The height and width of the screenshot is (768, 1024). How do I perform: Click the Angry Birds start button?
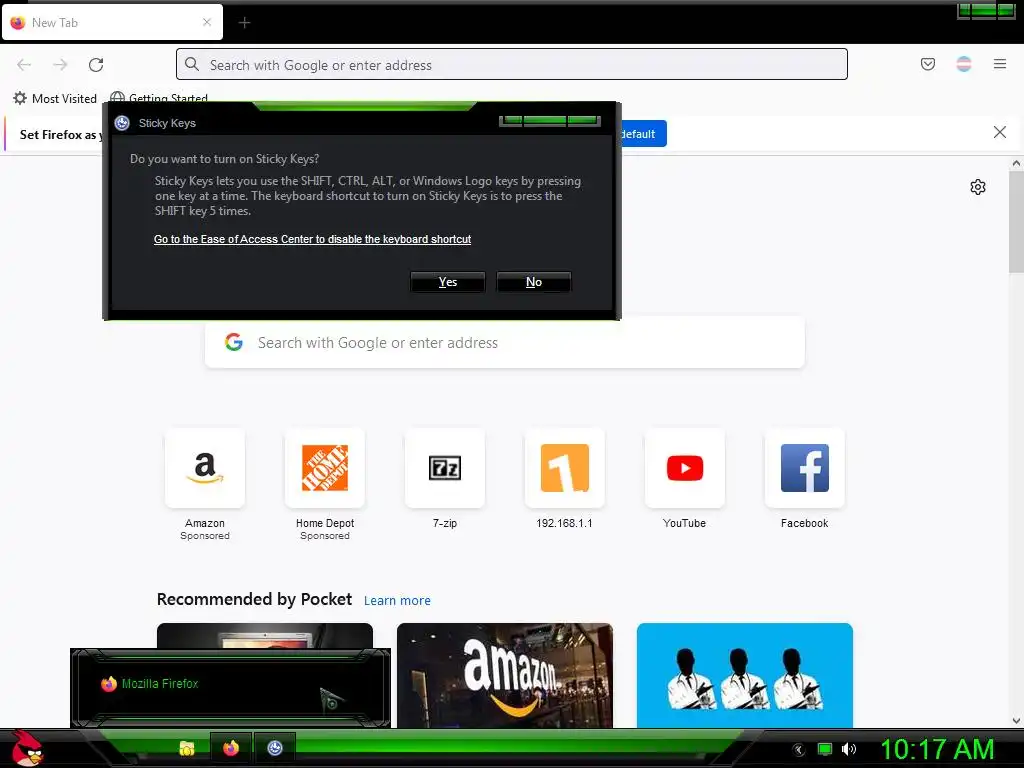[26, 748]
